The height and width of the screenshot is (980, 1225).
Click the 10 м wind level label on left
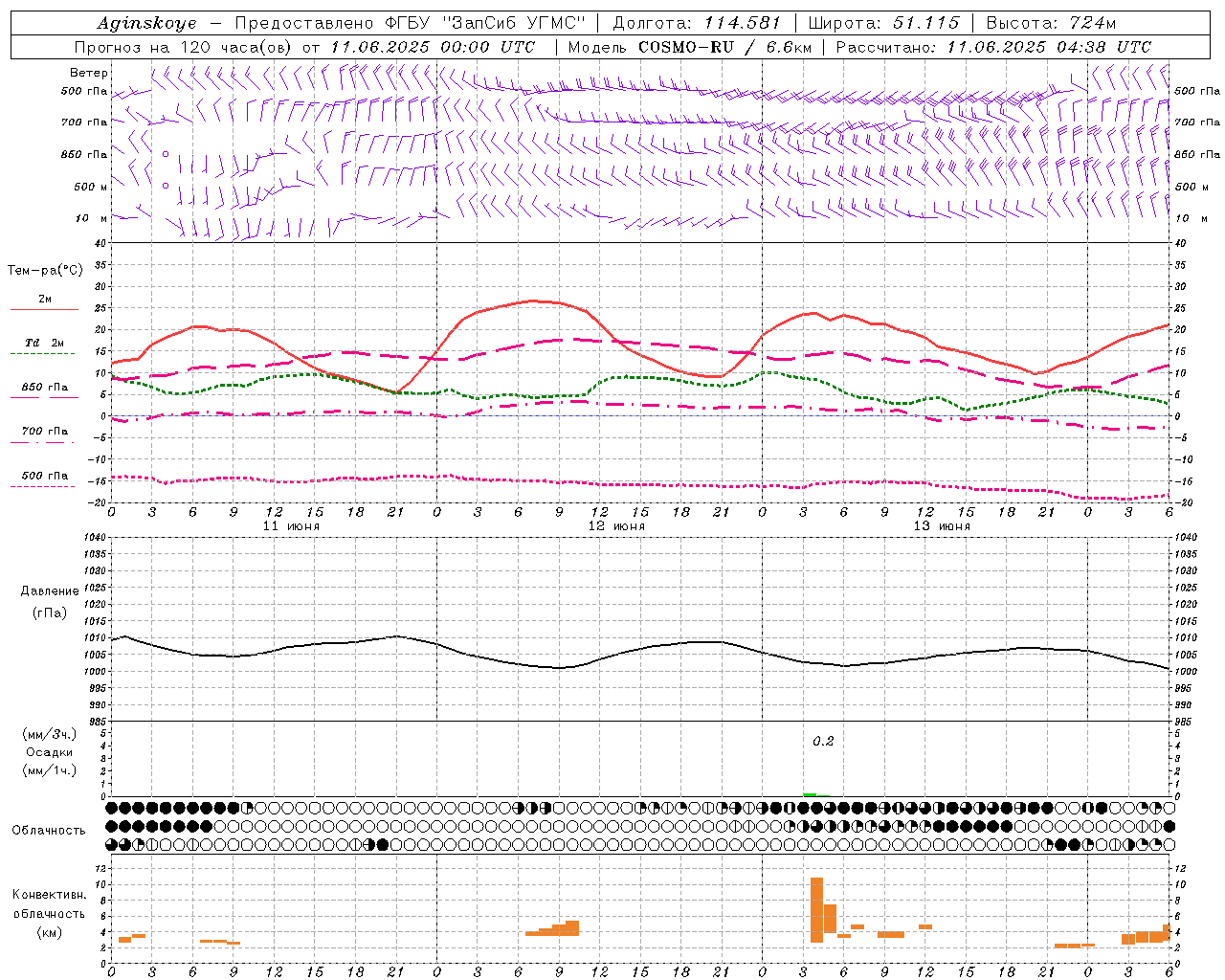tap(91, 218)
